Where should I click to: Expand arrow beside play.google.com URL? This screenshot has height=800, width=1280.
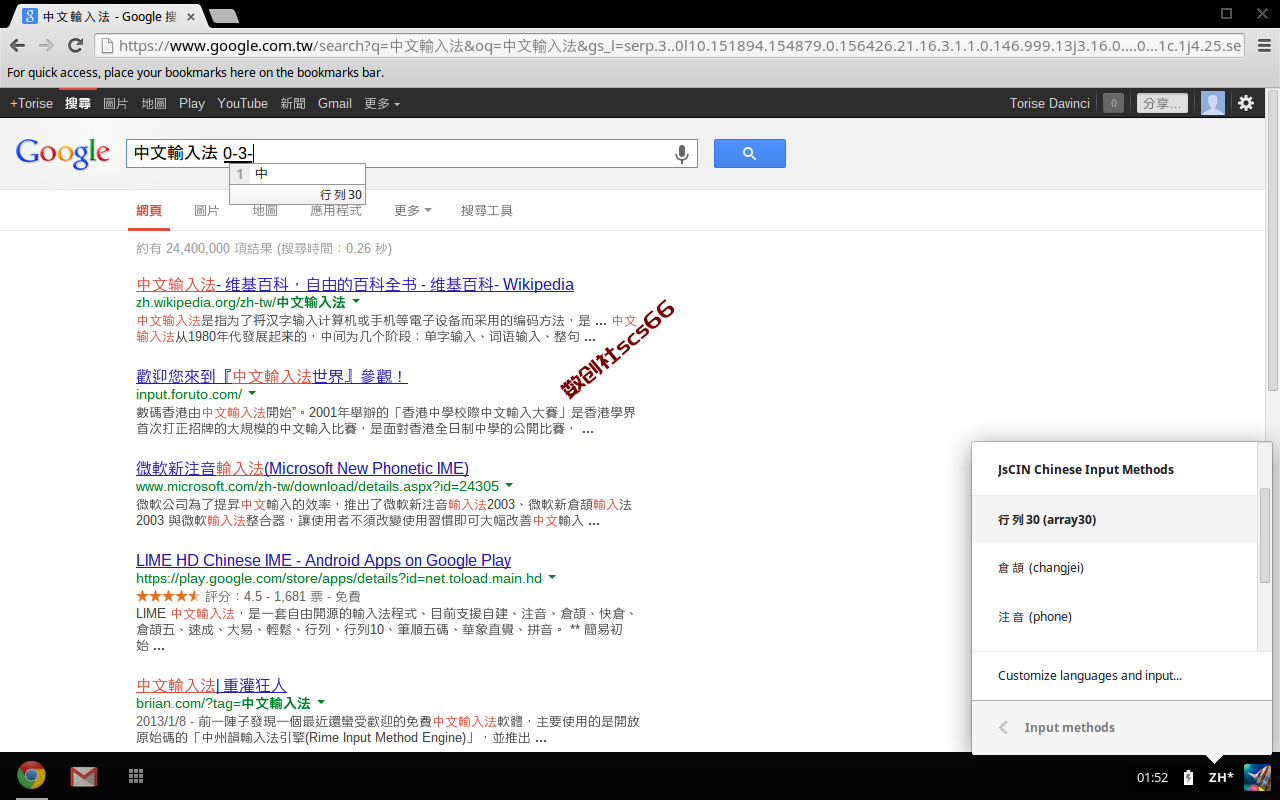click(x=552, y=578)
